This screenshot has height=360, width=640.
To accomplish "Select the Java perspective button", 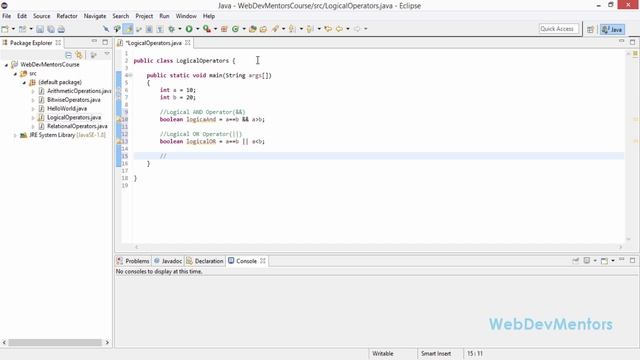I will click(x=612, y=29).
